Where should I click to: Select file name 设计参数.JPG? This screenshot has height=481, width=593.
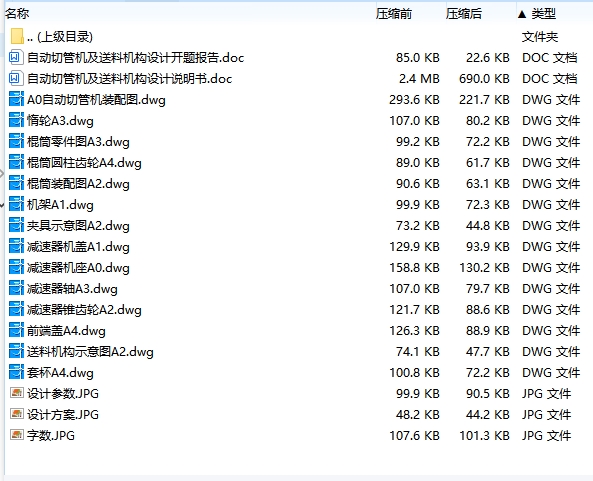coord(63,394)
